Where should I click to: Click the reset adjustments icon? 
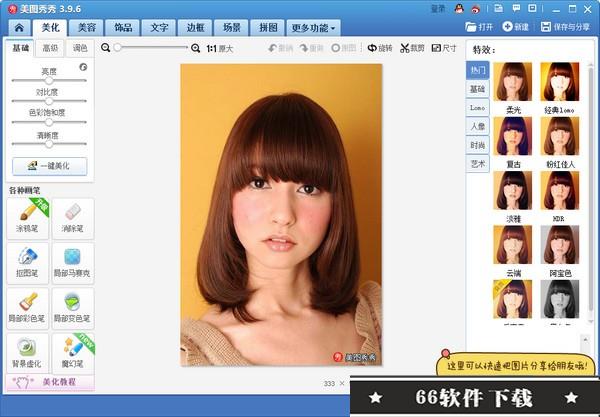83,67
